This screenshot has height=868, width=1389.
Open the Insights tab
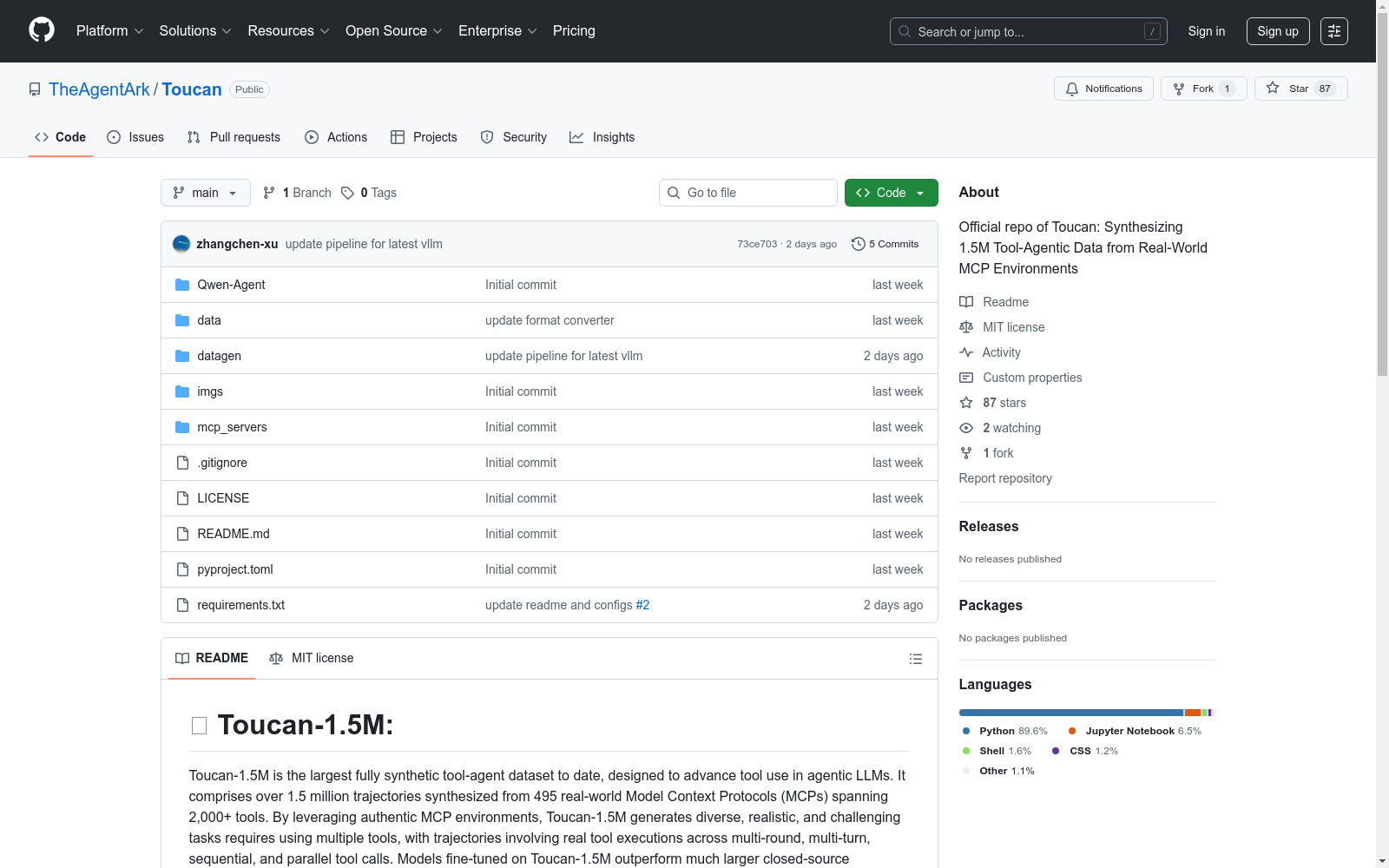tap(602, 137)
